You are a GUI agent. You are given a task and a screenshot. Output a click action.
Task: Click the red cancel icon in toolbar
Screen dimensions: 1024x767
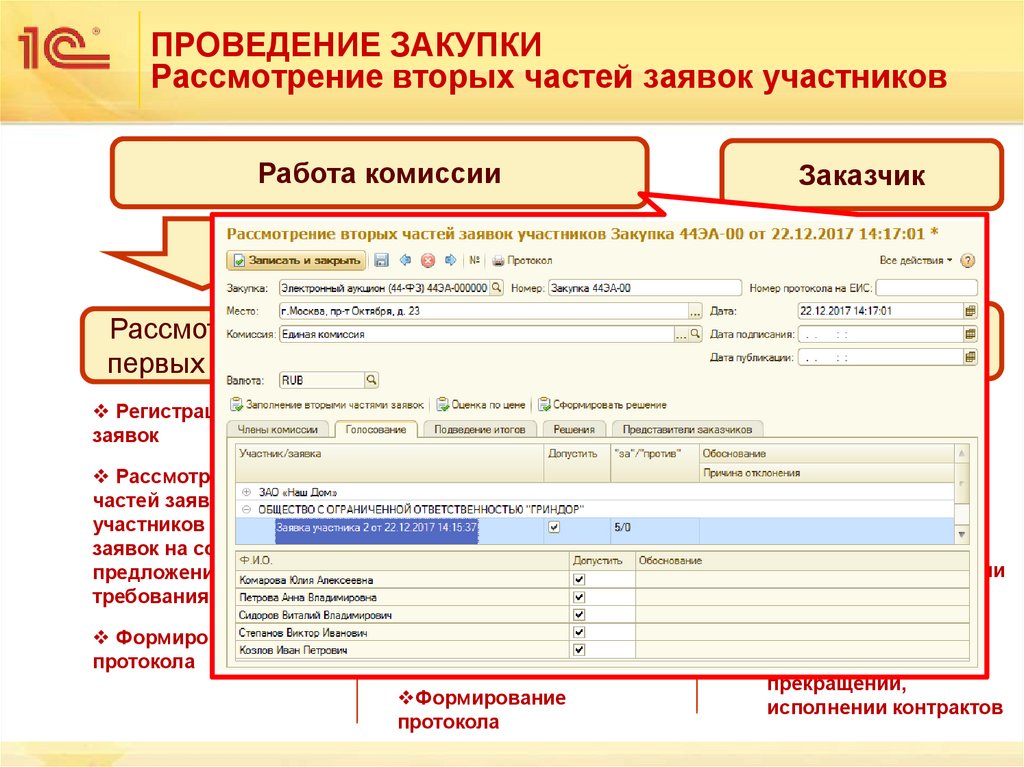[426, 261]
